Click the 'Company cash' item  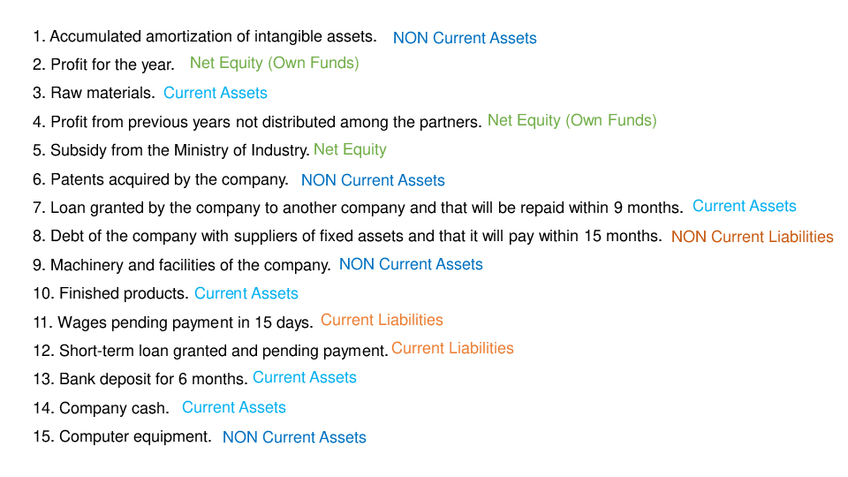coord(101,408)
